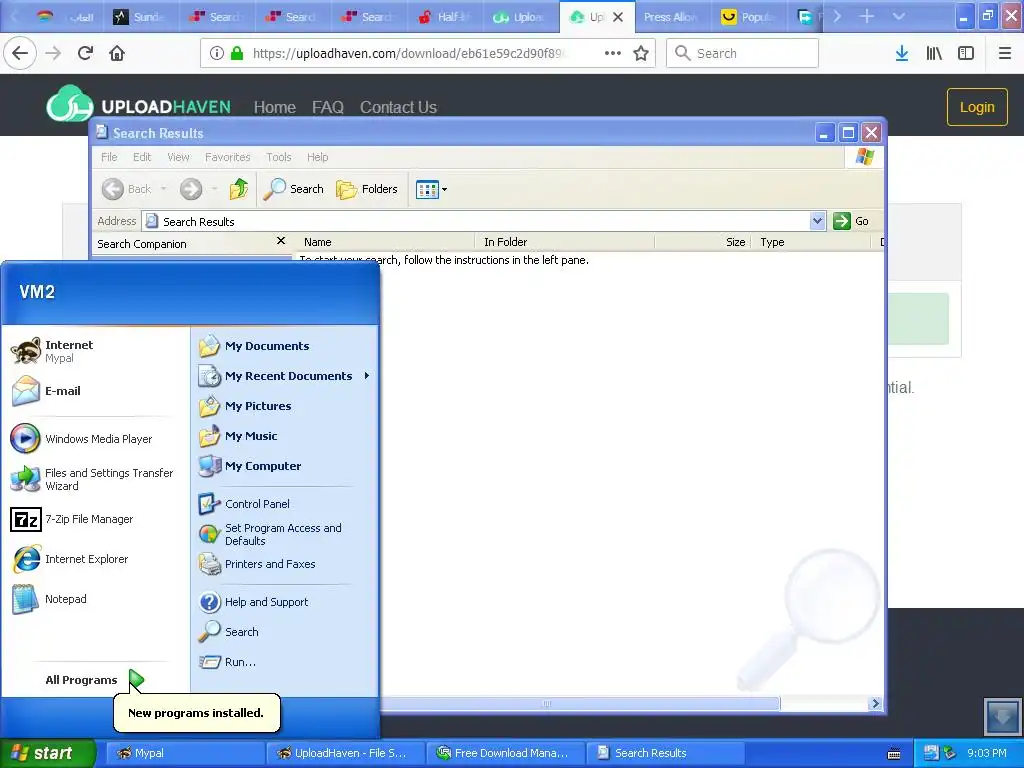Open UploadHaven Contact Us link
Viewport: 1024px width, 768px height.
pos(398,107)
